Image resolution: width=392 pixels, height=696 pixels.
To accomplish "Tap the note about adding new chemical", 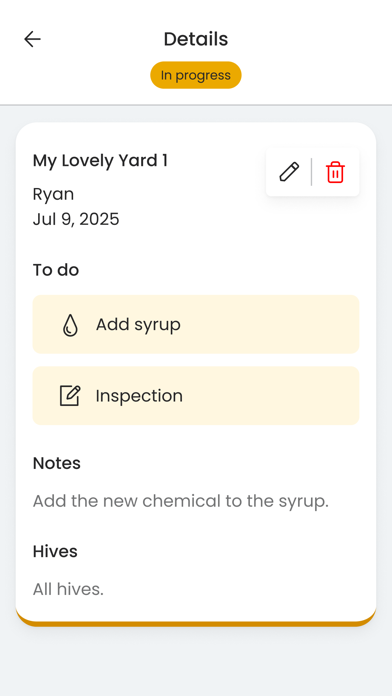I will (x=181, y=501).
